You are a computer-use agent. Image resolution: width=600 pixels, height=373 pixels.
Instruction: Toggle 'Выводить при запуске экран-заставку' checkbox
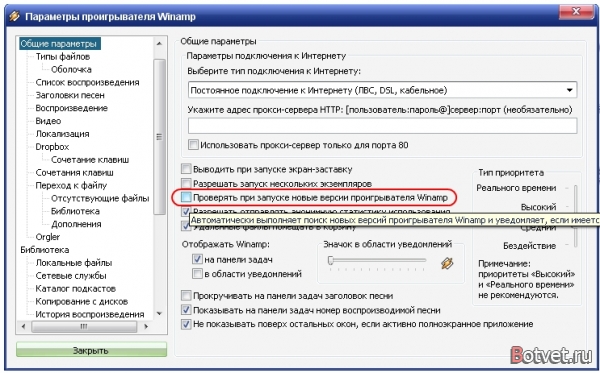[x=186, y=169]
